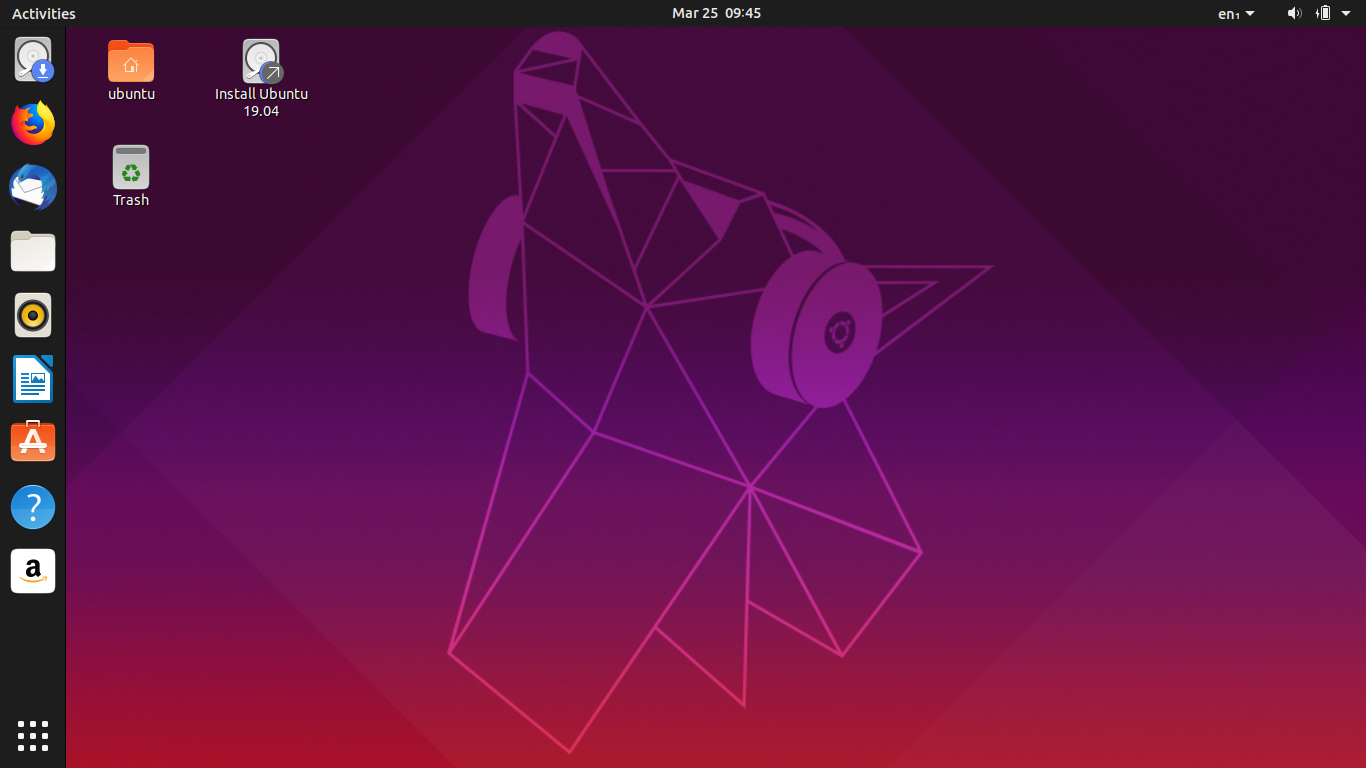This screenshot has width=1366, height=768.
Task: Click the battery status icon
Action: [x=1323, y=13]
